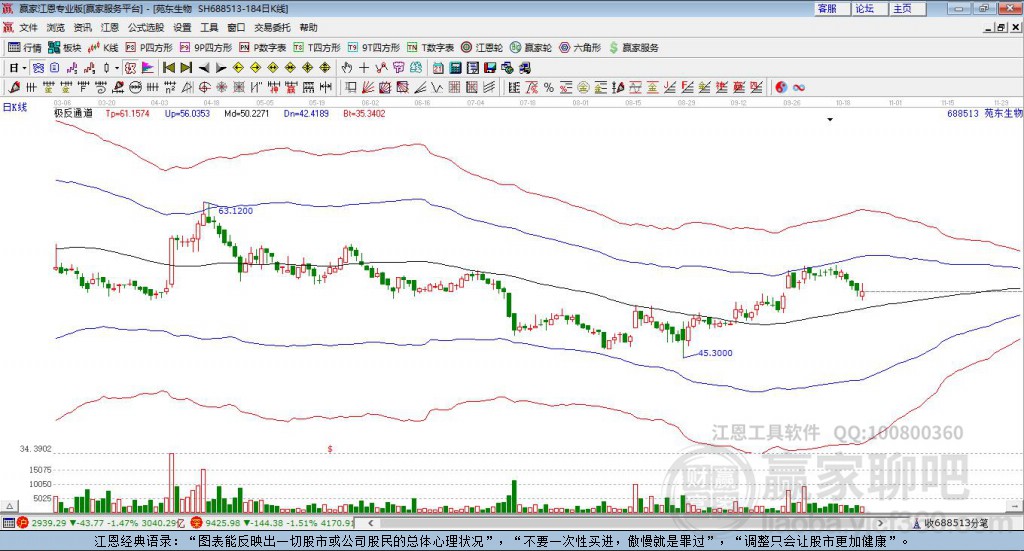Open 赢家服务 with dollar icon
Viewport: 1024px width, 551px height.
pyautogui.click(x=634, y=48)
